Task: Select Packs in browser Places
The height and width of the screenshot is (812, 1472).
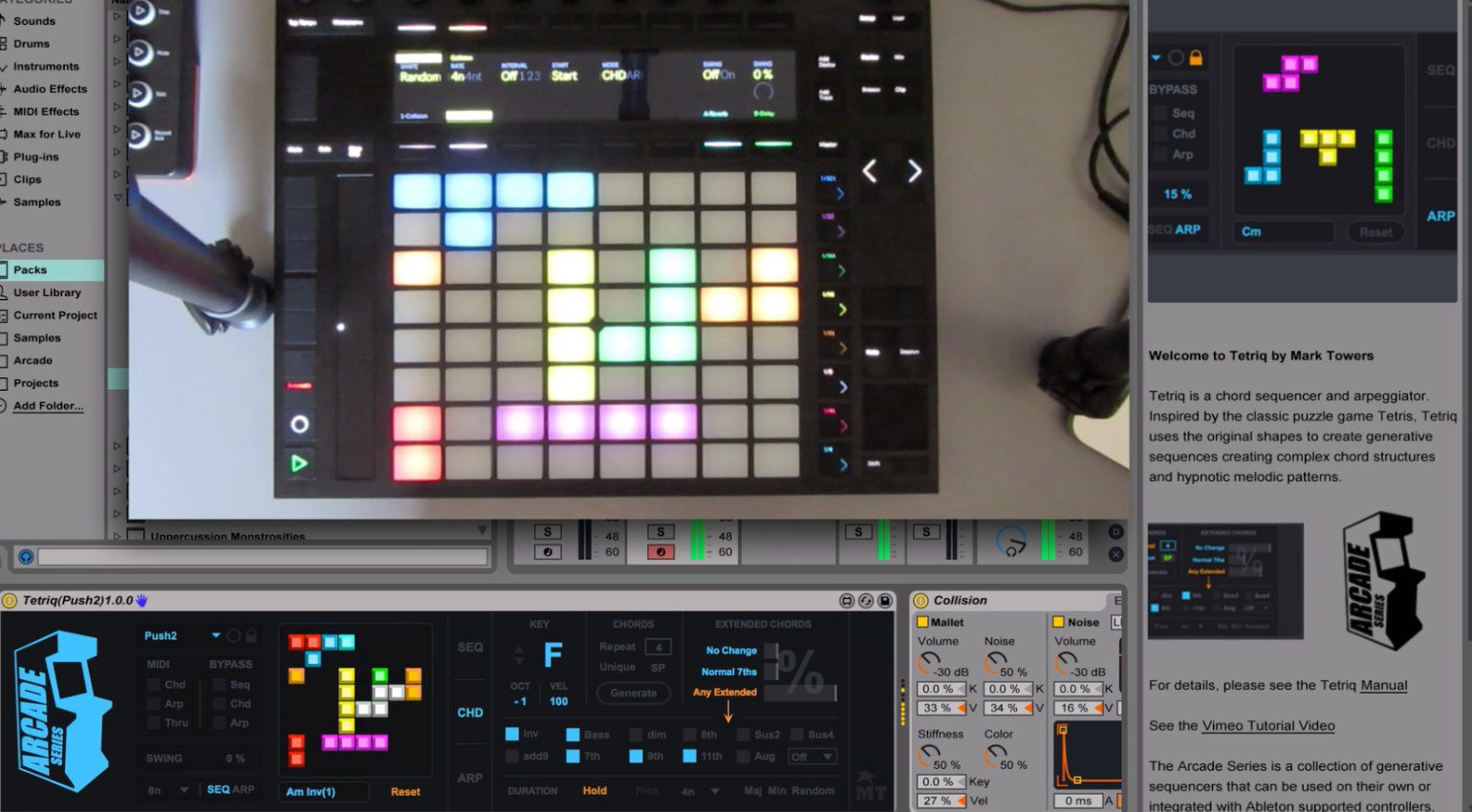Action: pyautogui.click(x=52, y=270)
